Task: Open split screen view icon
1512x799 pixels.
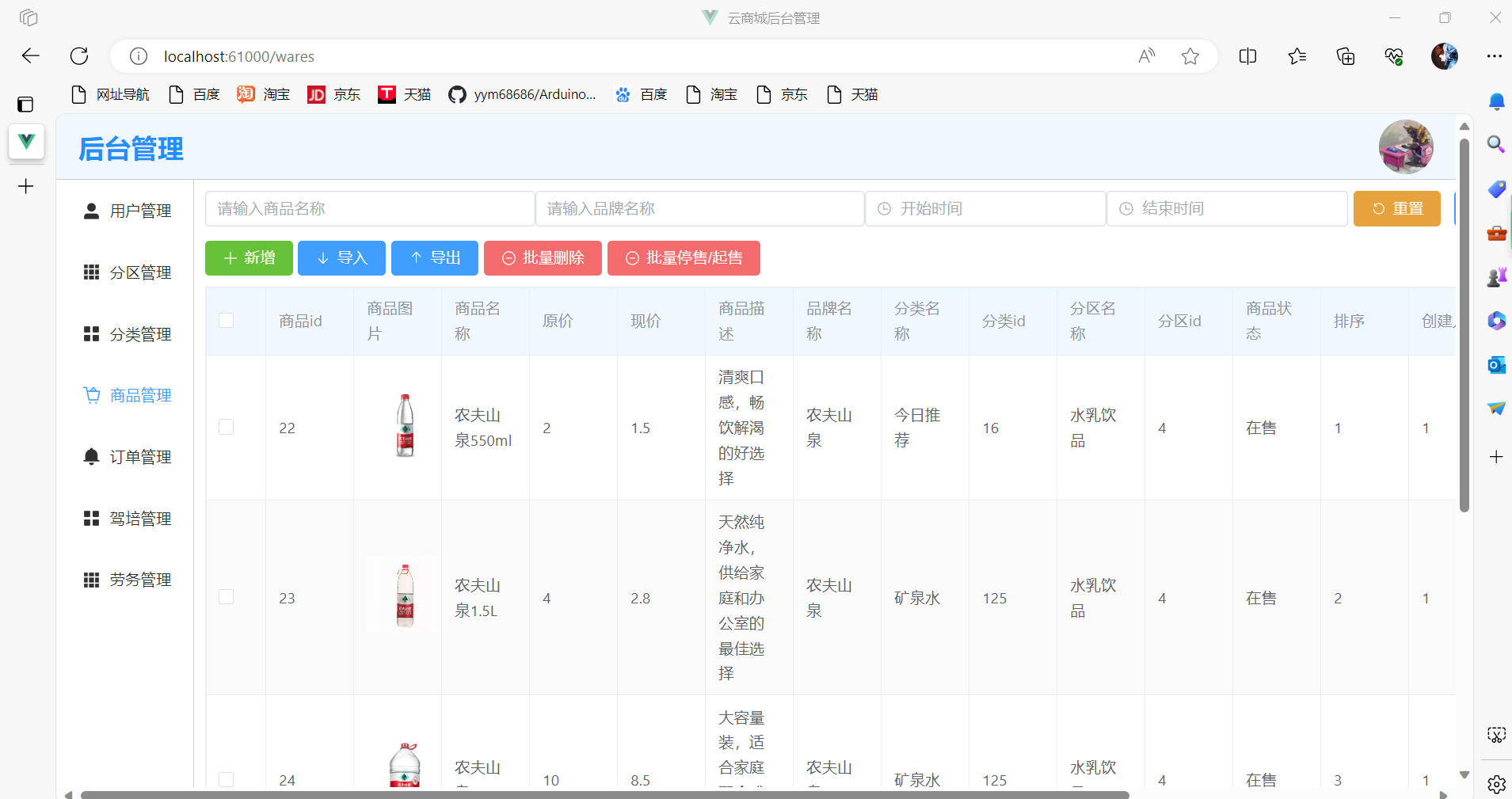Action: coord(1247,55)
